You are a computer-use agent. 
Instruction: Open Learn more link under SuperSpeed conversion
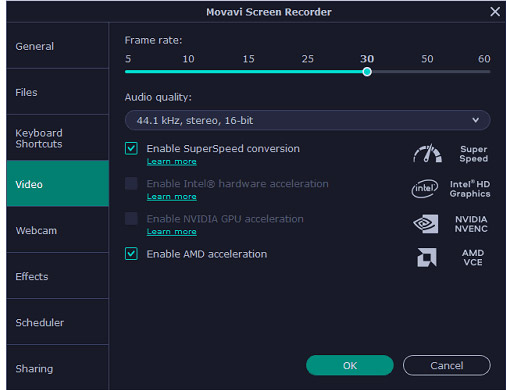click(x=172, y=162)
